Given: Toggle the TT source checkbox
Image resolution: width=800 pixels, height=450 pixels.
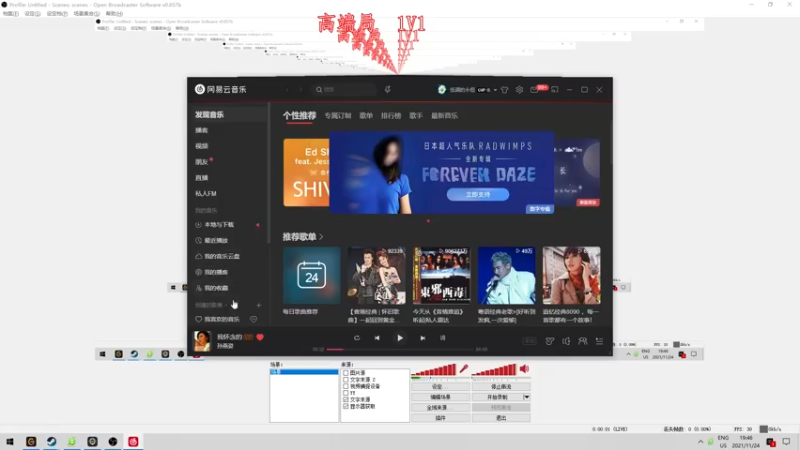Looking at the screenshot, I should tap(346, 393).
